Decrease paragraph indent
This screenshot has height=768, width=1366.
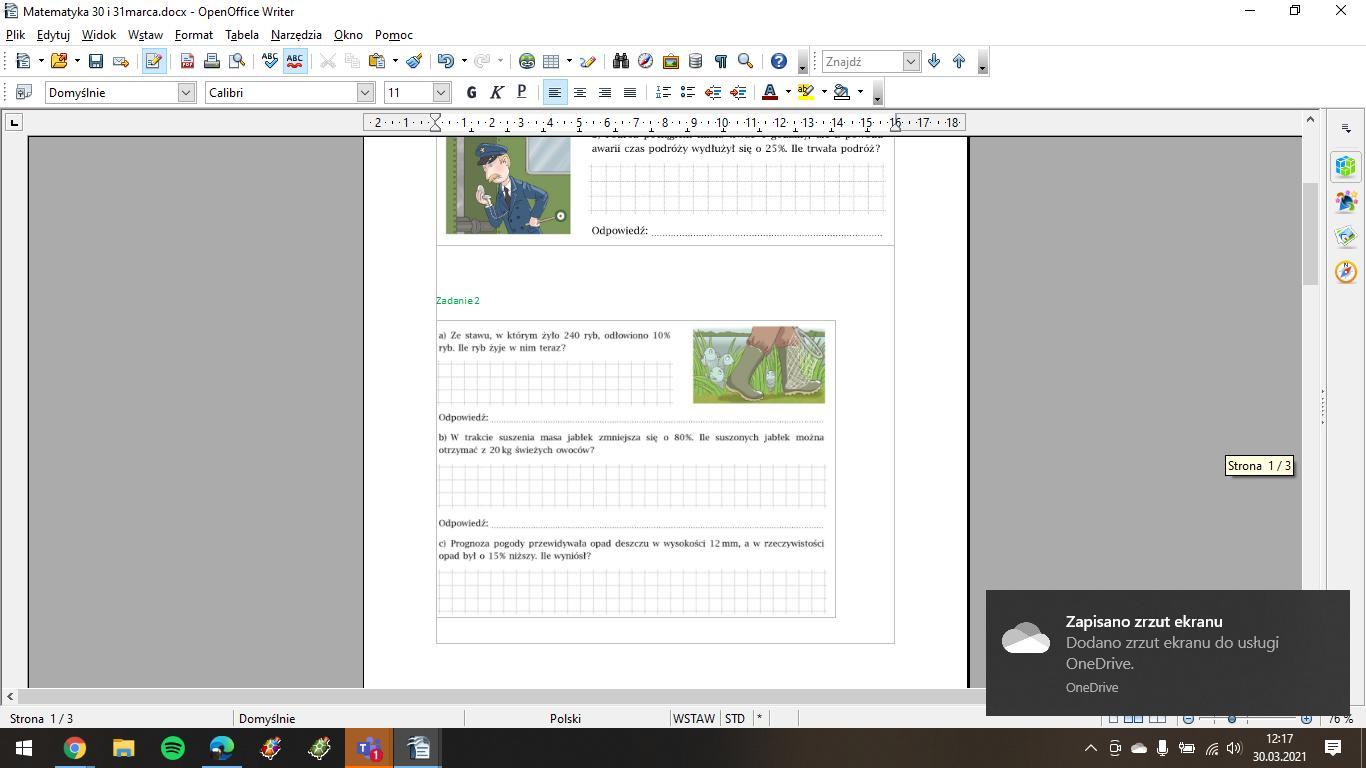pyautogui.click(x=713, y=92)
